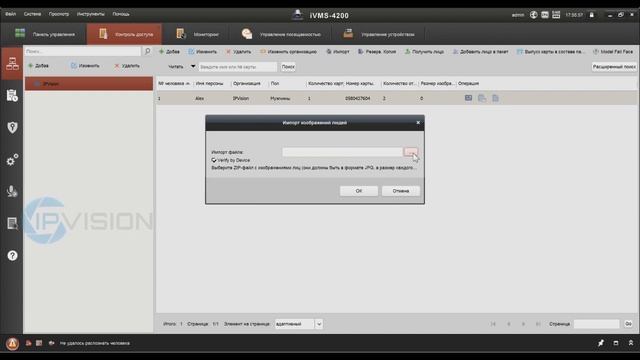Open the log search sidebar icon
This screenshot has width=640, height=360.
(12, 223)
